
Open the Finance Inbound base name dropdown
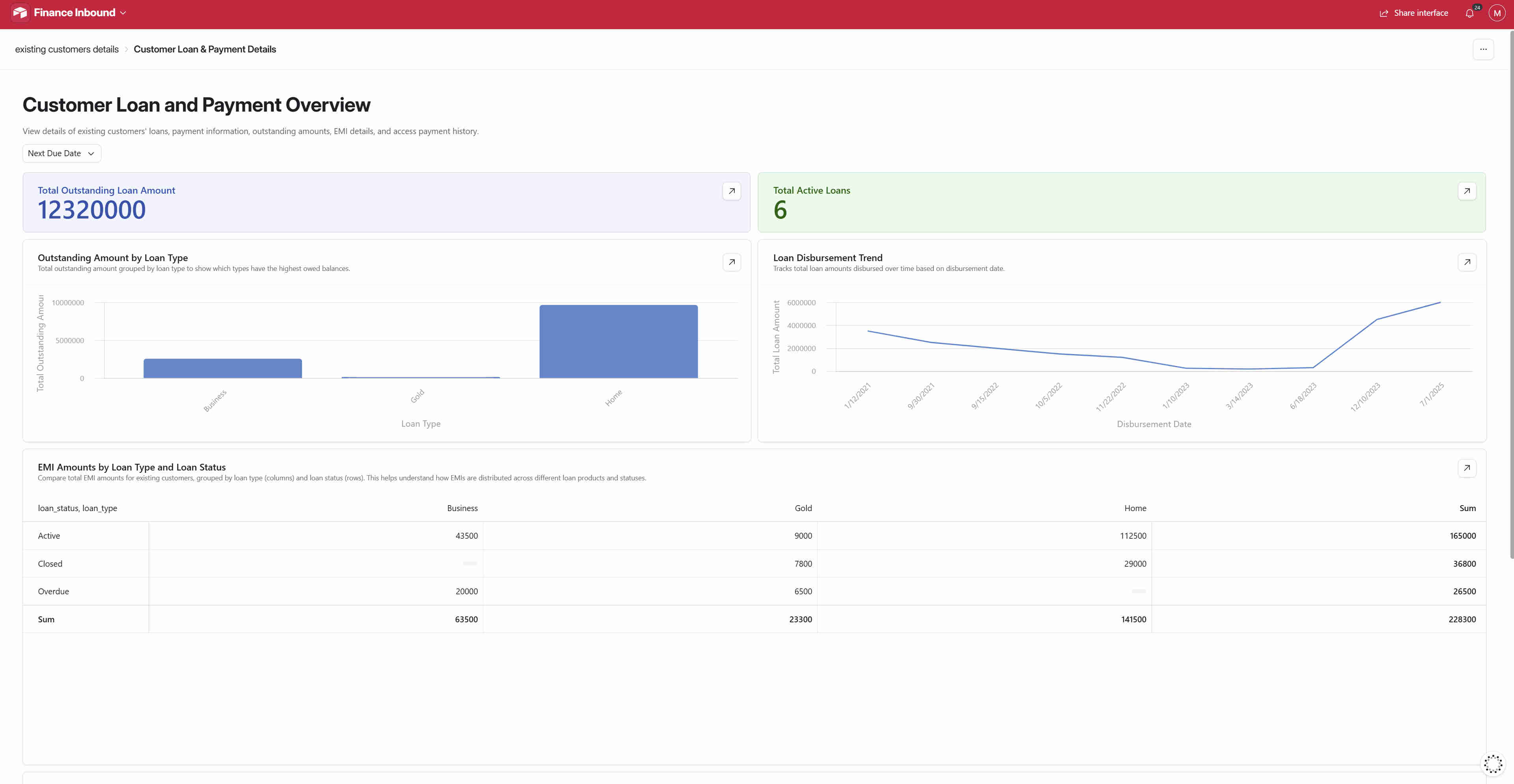(80, 13)
